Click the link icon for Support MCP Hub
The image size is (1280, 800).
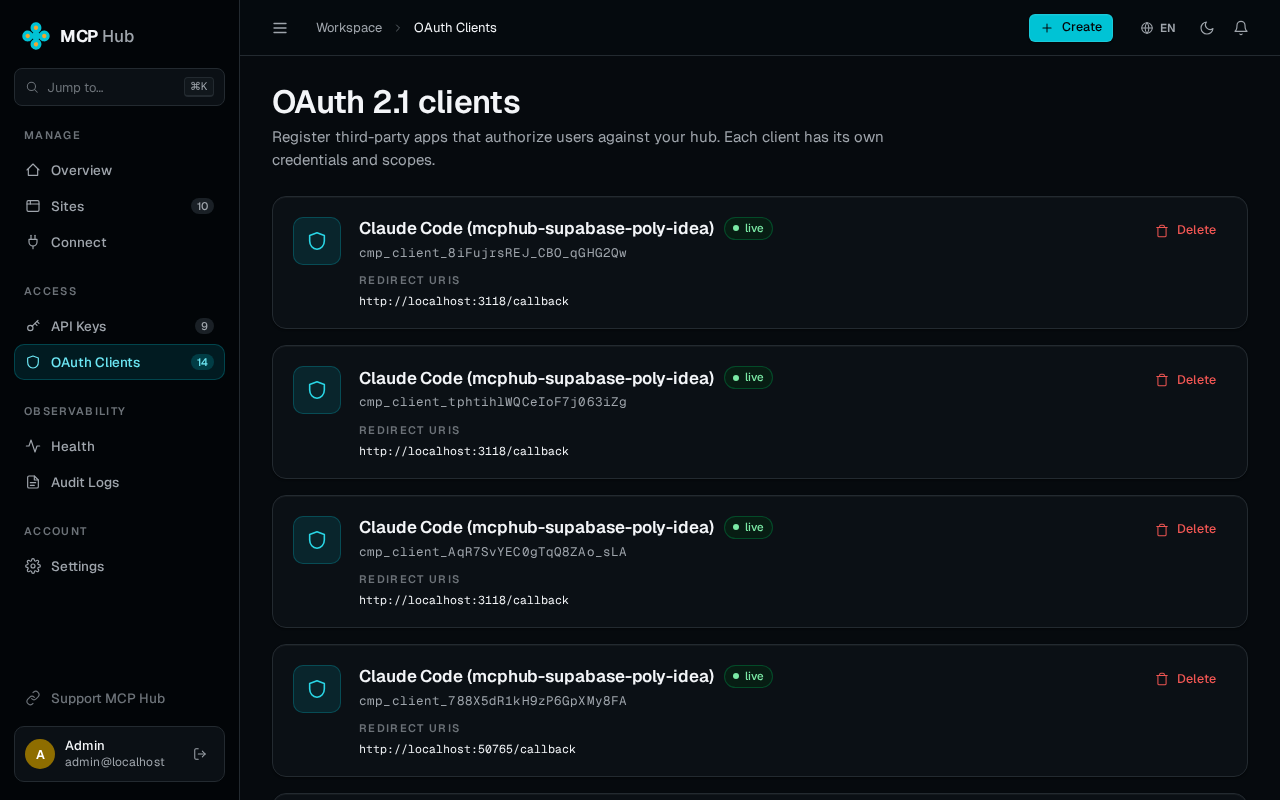pyautogui.click(x=33, y=698)
